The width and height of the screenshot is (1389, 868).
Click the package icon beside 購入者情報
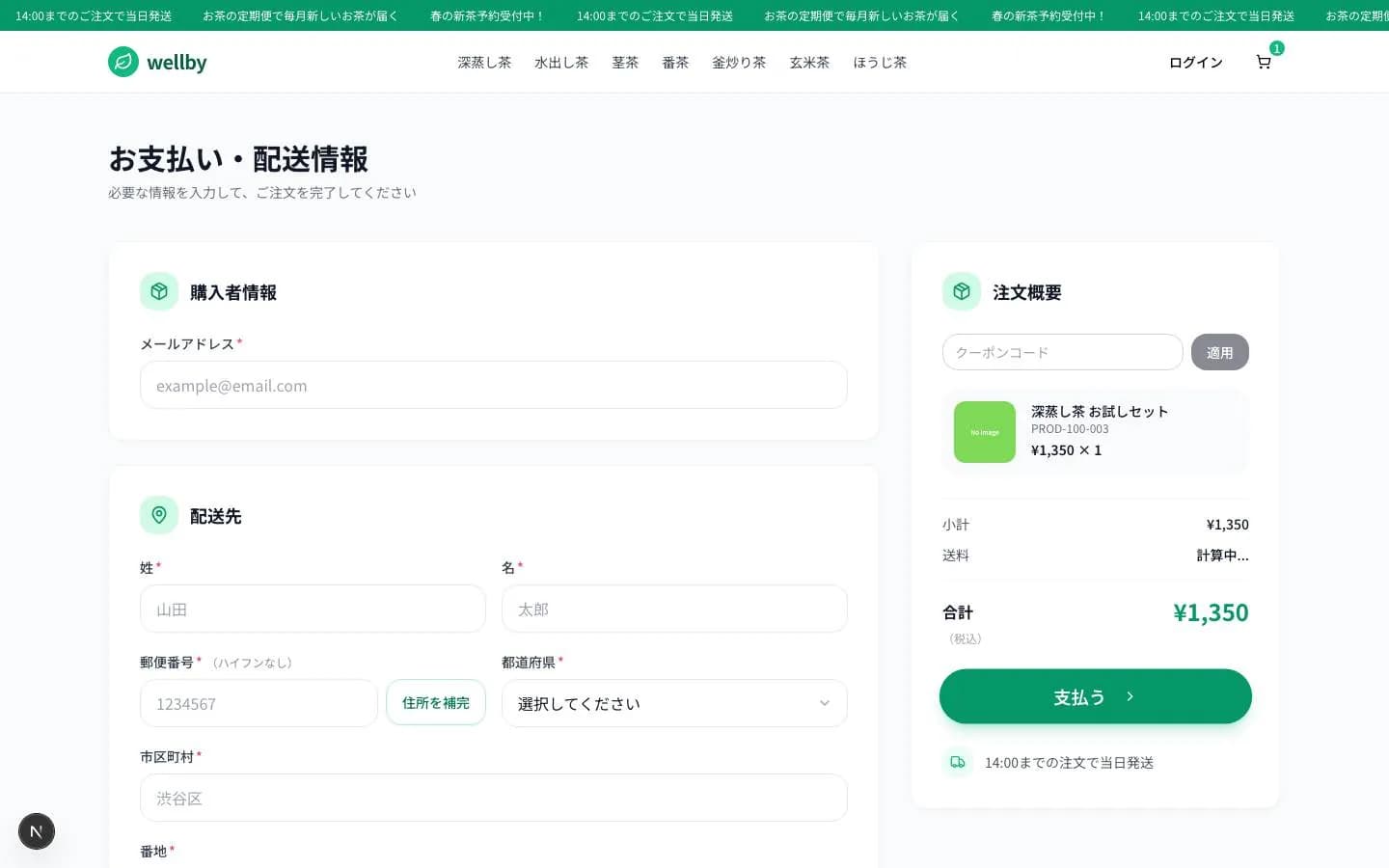[x=159, y=291]
